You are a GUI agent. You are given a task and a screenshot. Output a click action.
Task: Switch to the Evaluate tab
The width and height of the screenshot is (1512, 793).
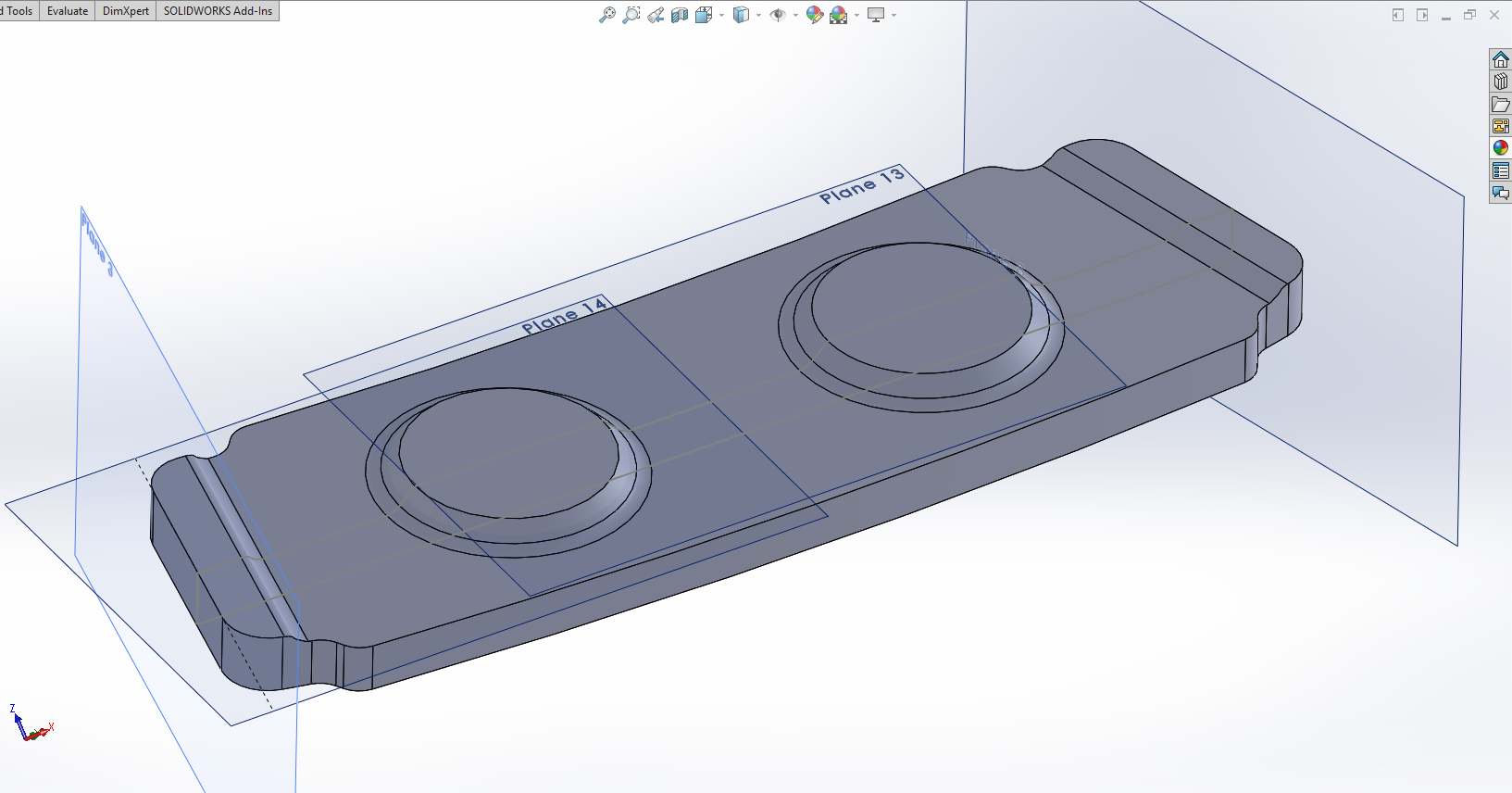coord(68,11)
